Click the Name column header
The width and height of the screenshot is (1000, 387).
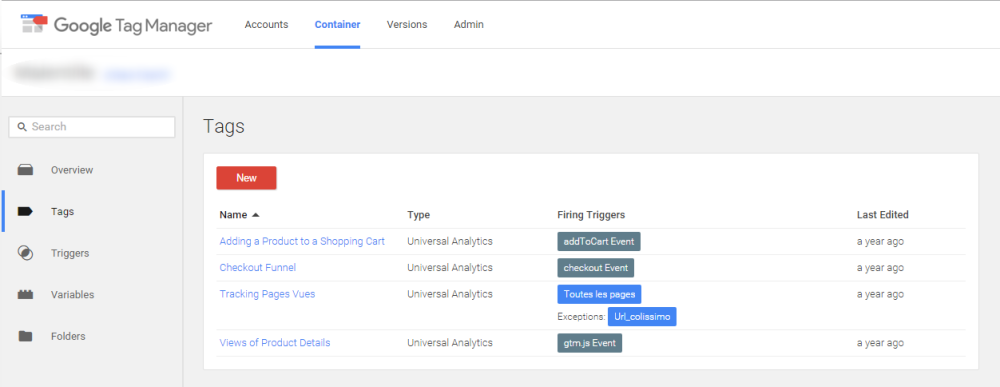point(233,215)
